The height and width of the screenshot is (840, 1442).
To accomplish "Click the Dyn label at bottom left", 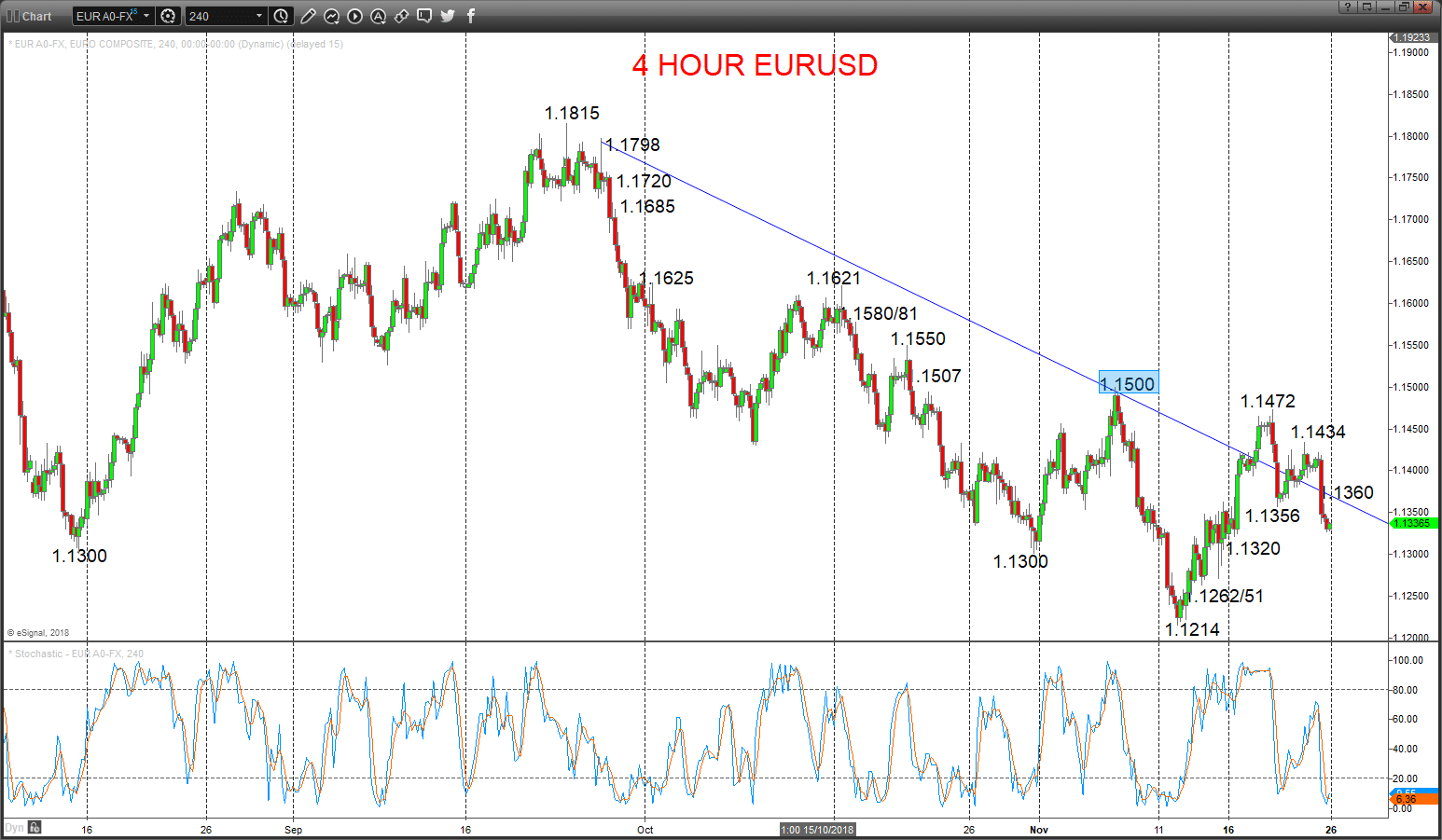I will (x=14, y=827).
